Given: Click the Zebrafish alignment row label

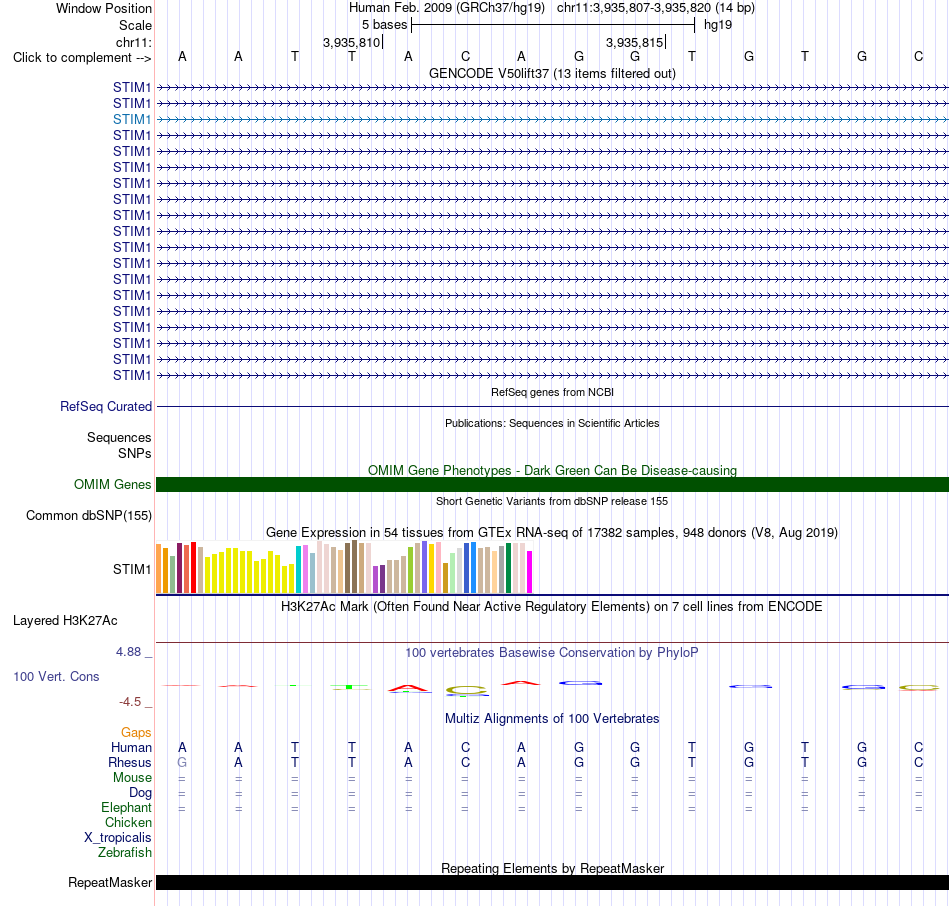Looking at the screenshot, I should (125, 853).
